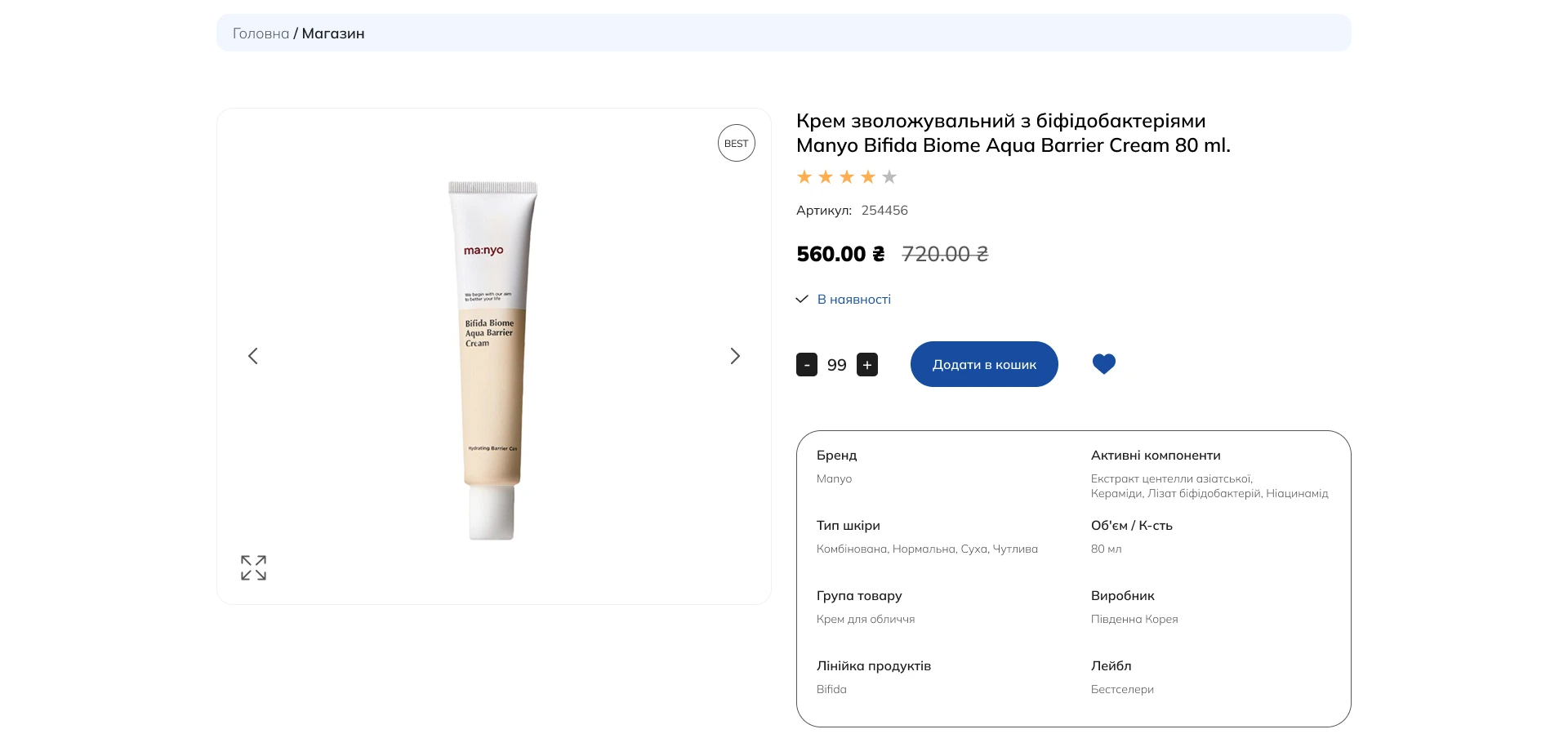This screenshot has width=1568, height=756.
Task: Open Магазин breadcrumb
Action: [x=333, y=33]
